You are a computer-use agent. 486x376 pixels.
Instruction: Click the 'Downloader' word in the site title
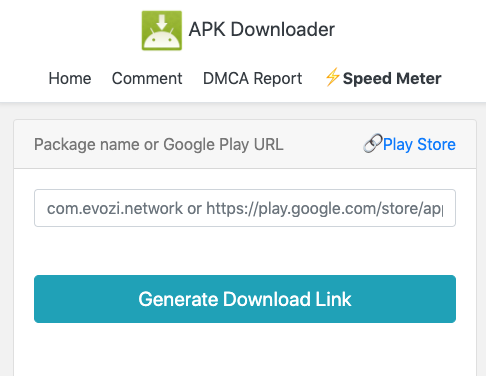point(283,29)
